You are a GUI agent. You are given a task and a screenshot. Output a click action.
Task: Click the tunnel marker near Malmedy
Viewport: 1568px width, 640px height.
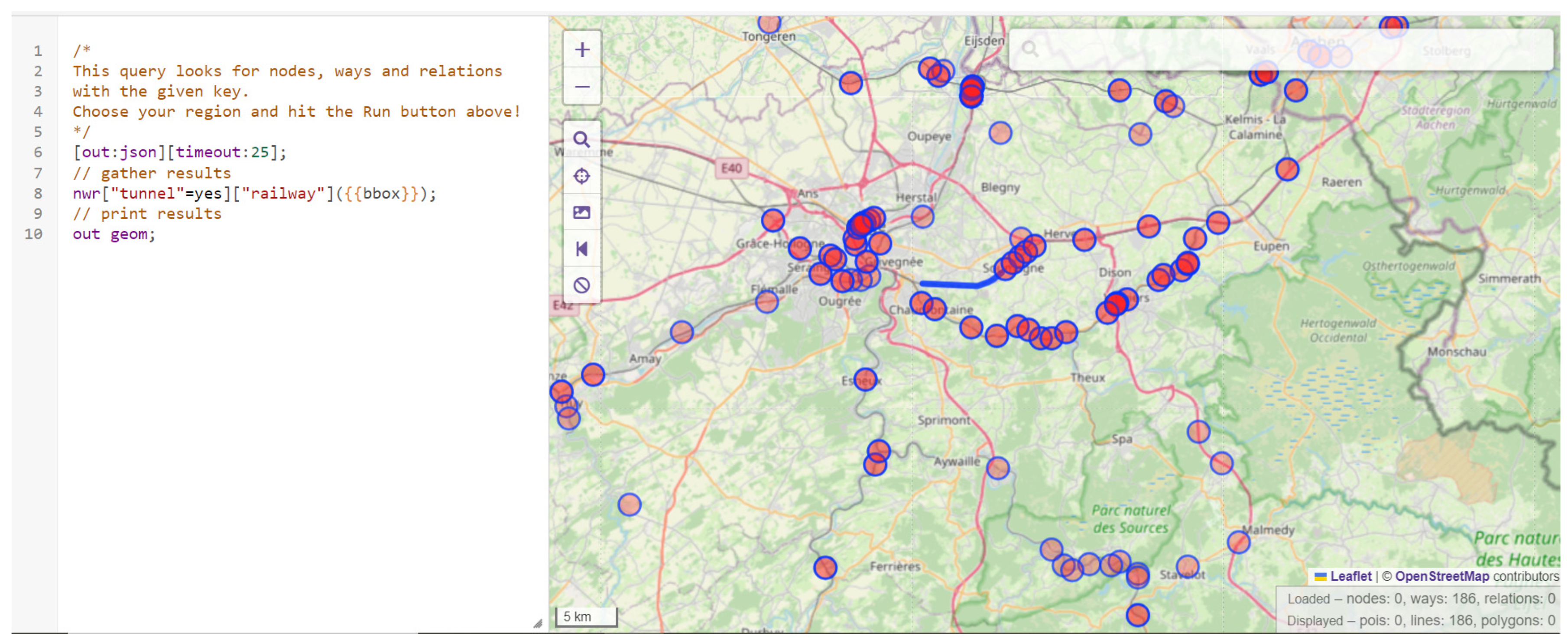click(x=1238, y=541)
